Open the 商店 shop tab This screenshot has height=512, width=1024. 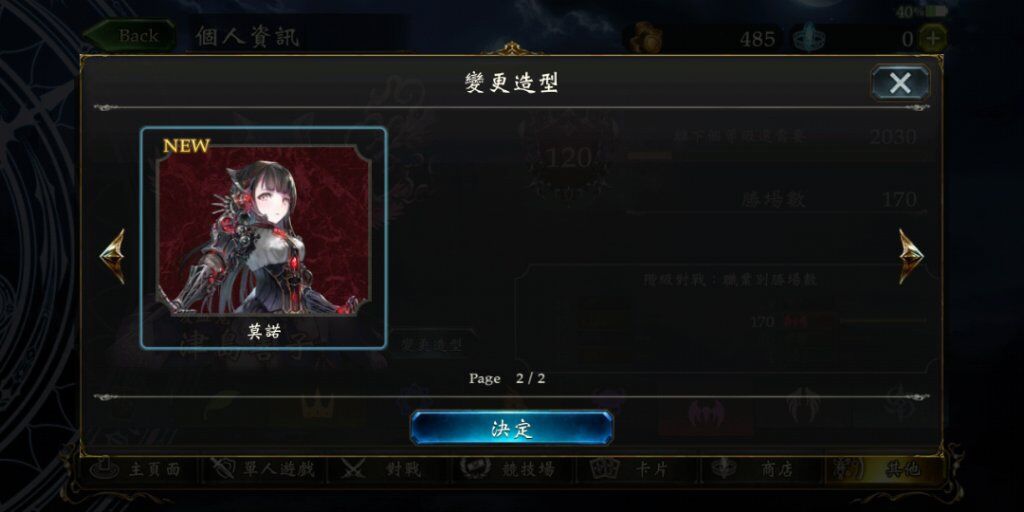coord(761,470)
